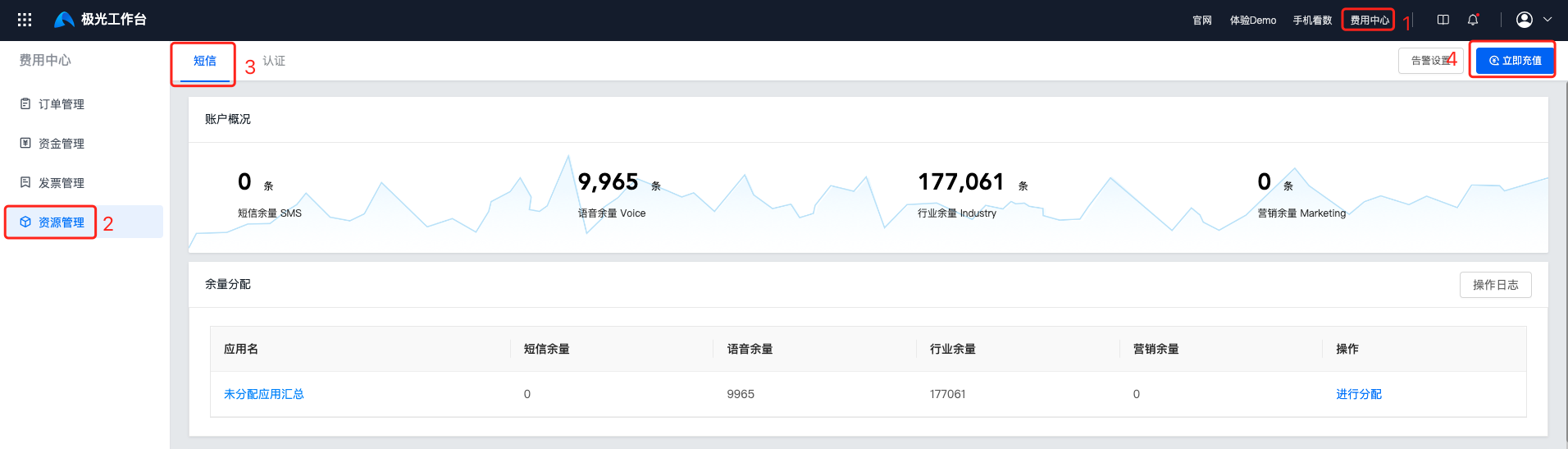The height and width of the screenshot is (449, 1568).
Task: Click the 语音余量 Voice label
Action: [612, 213]
